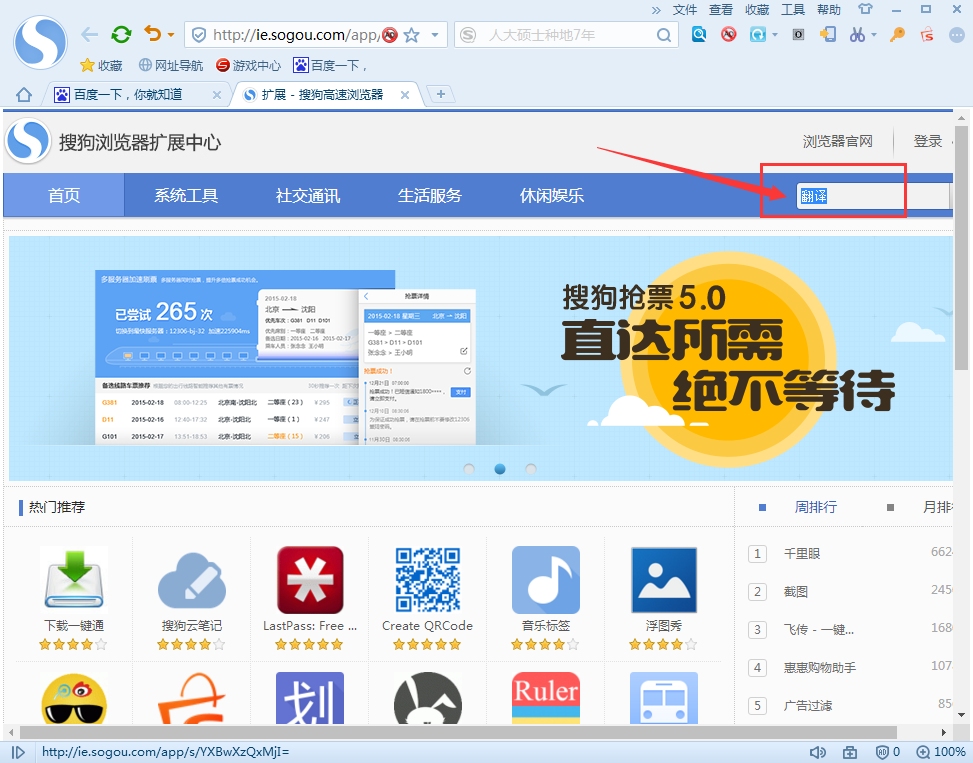The image size is (973, 763).
Task: Switch to the second banner slide dot
Action: point(500,468)
